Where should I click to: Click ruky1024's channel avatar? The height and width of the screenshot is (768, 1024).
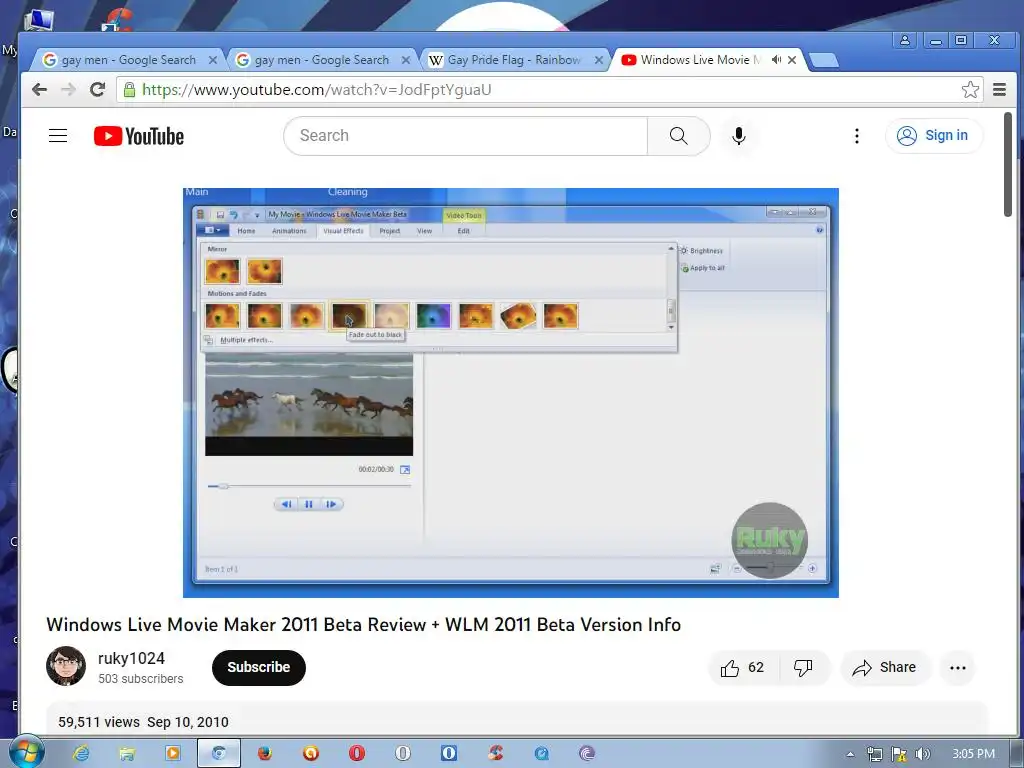pyautogui.click(x=65, y=666)
